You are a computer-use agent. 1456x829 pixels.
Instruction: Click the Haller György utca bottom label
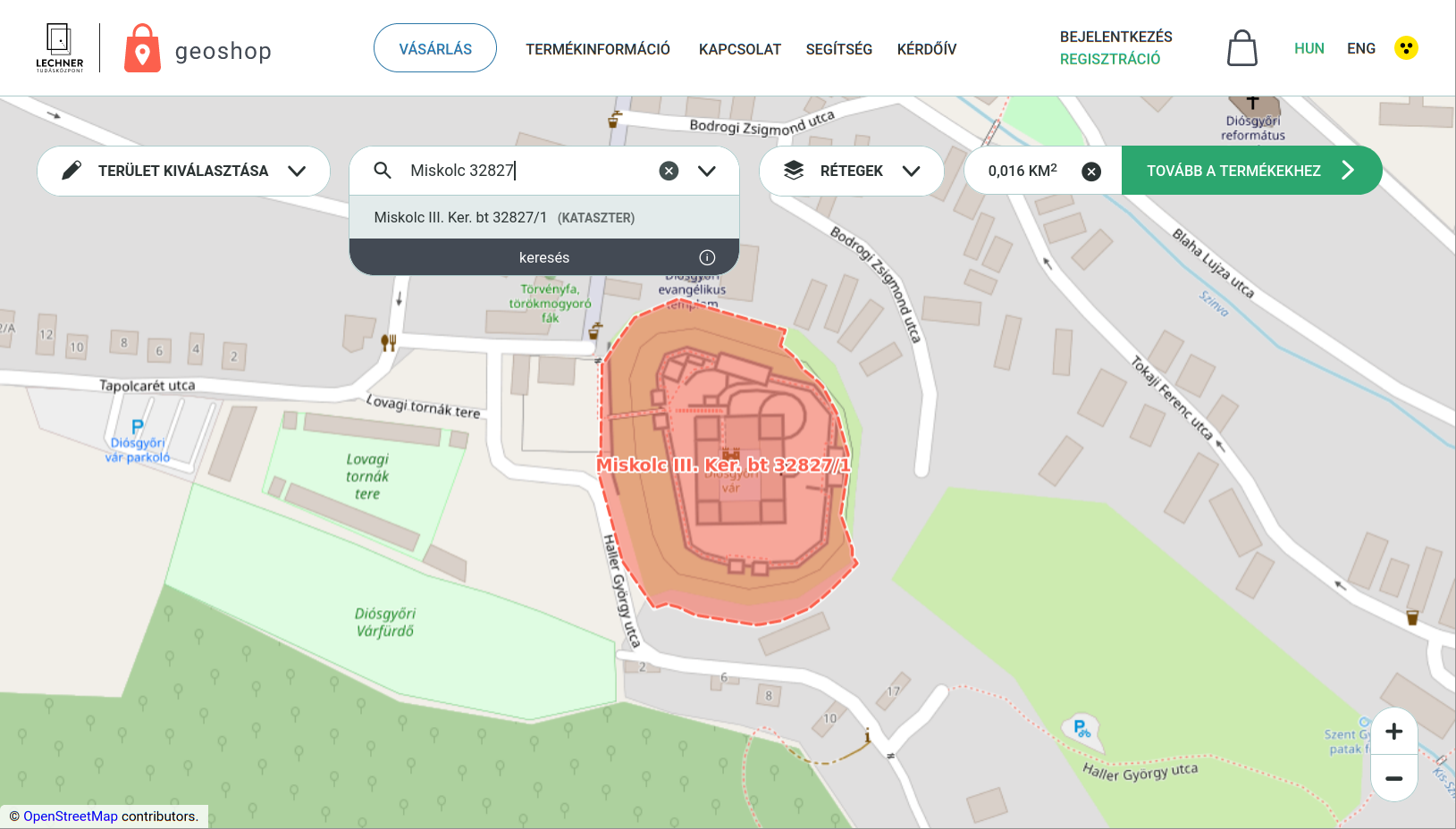[x=1140, y=772]
